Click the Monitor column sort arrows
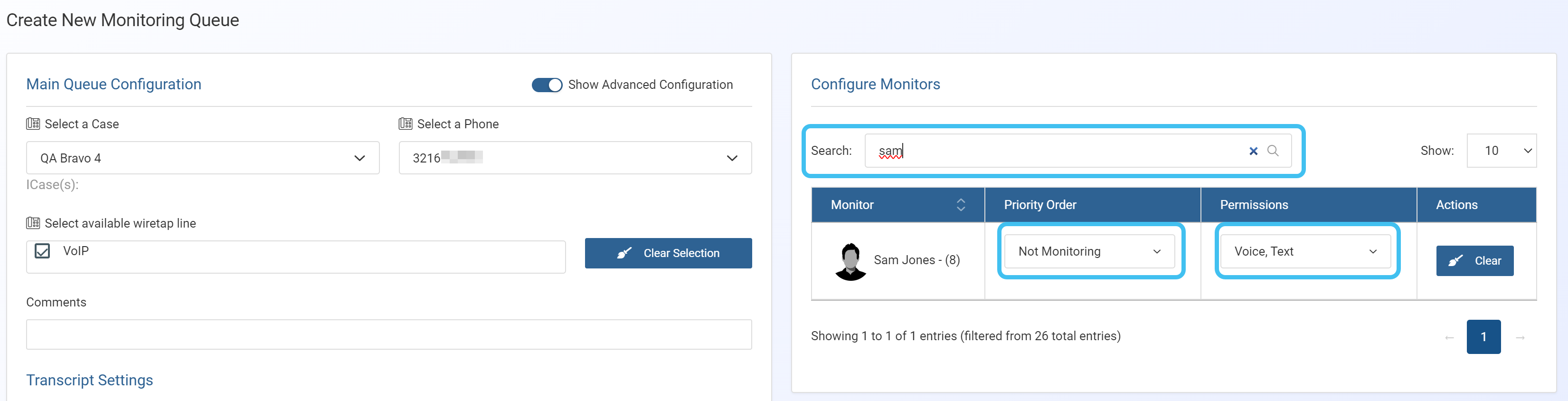The image size is (1568, 401). [961, 205]
